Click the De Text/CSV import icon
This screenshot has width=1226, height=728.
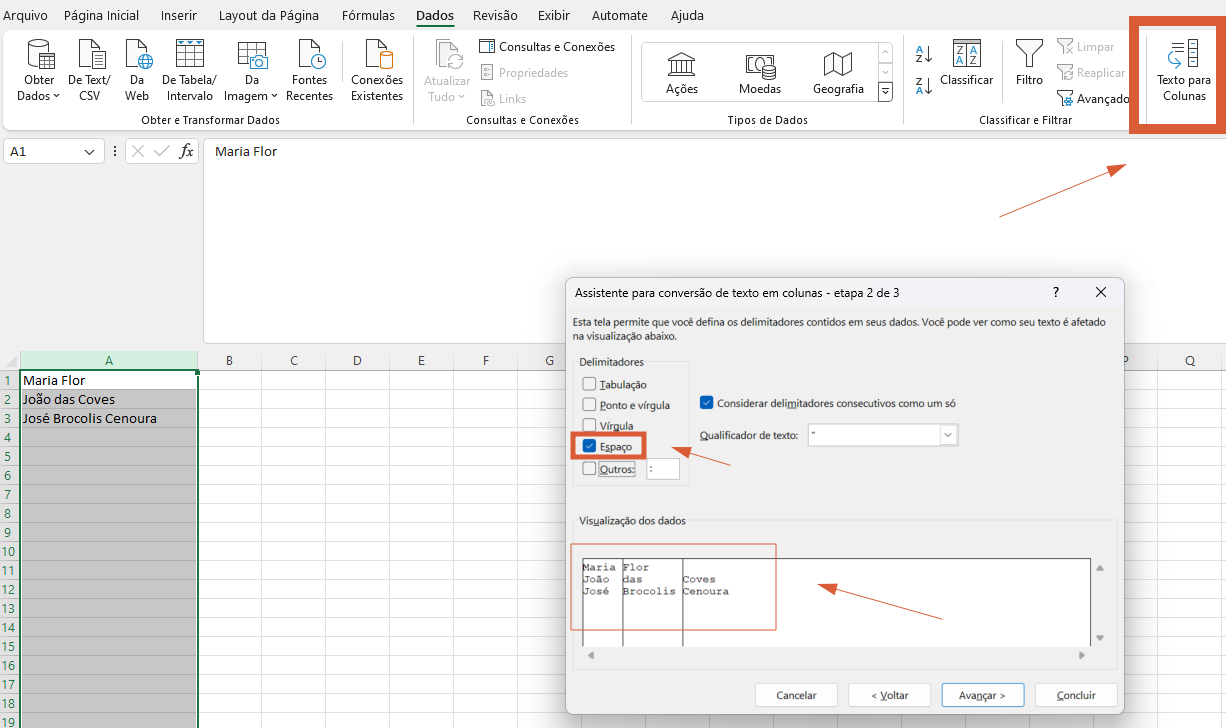coord(89,71)
